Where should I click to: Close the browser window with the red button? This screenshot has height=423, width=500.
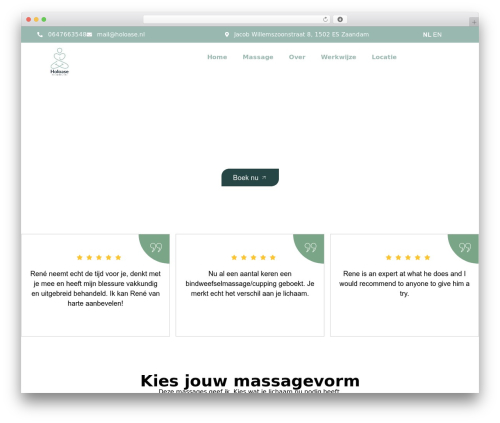[29, 20]
